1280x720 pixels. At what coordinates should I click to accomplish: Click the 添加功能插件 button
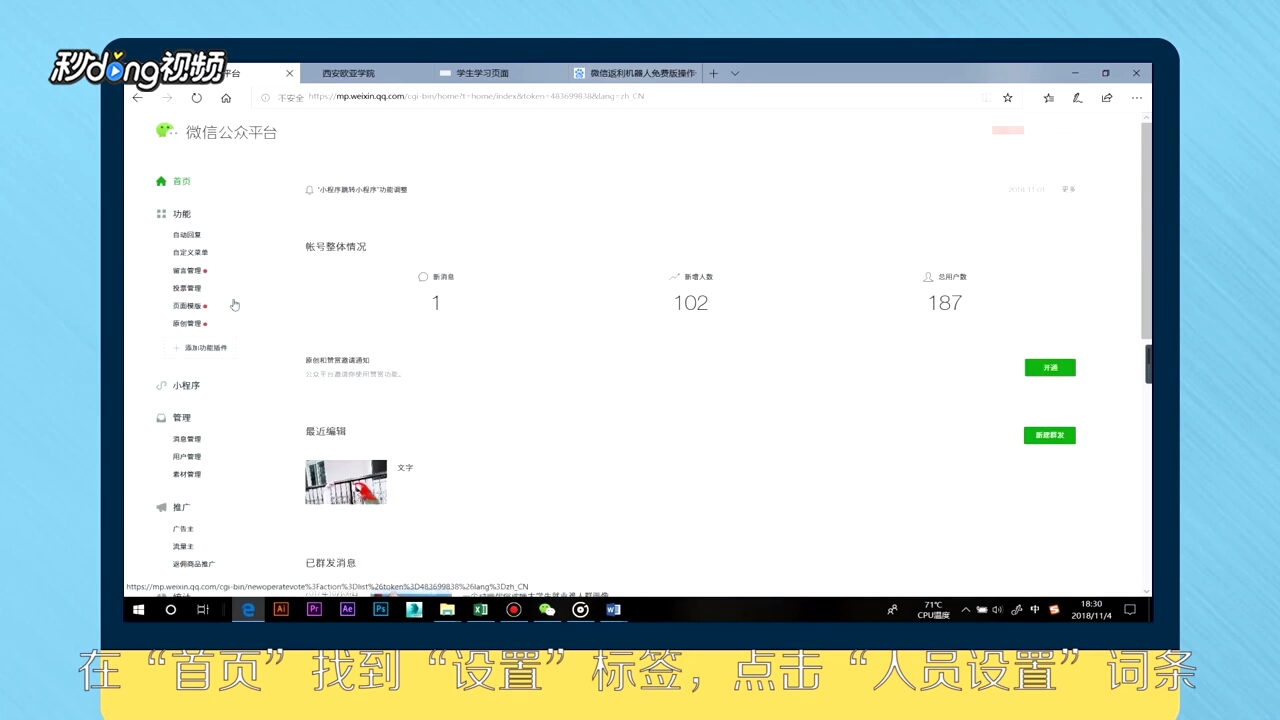point(200,348)
